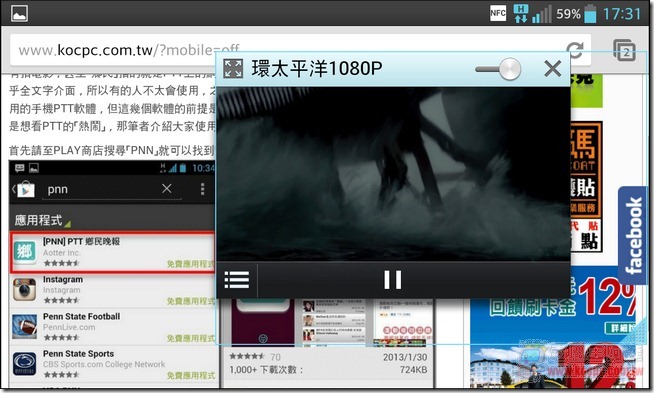Tap Aotter Inc. developer name
Image resolution: width=654 pixels, height=393 pixels.
[x=61, y=253]
